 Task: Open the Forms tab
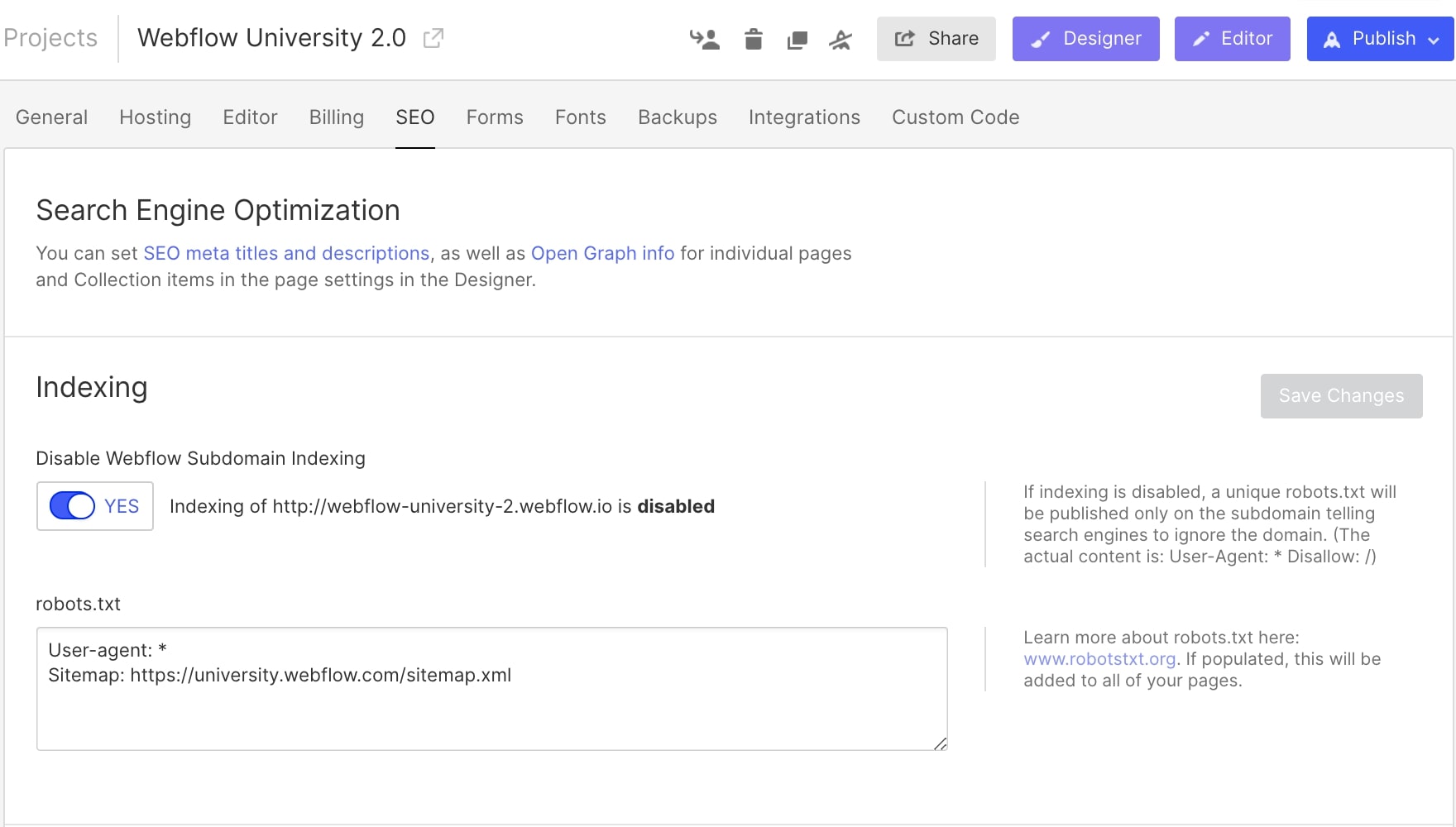point(495,117)
